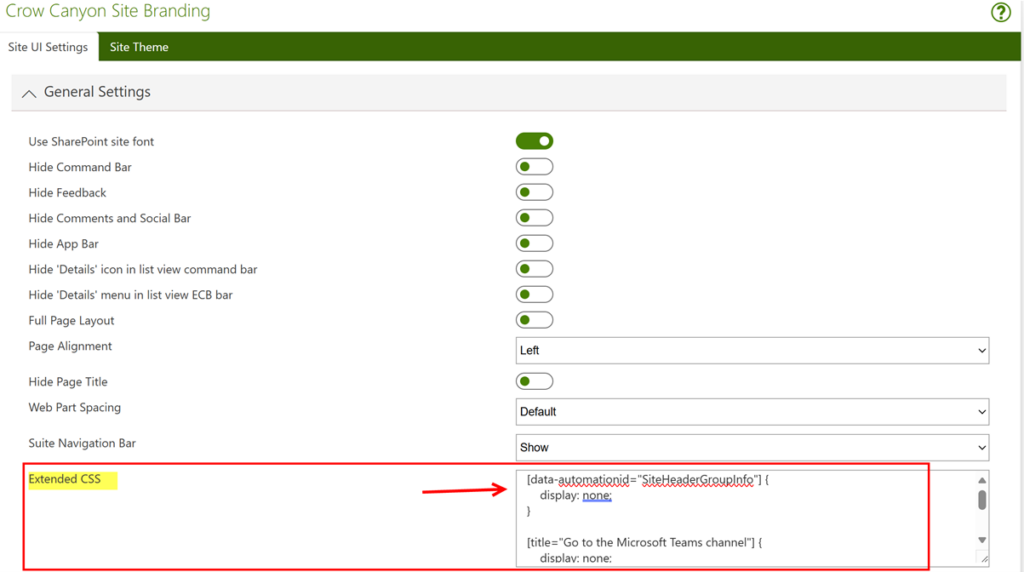The width and height of the screenshot is (1024, 572).
Task: Toggle Hide 'Details' icon in list view command bar
Action: (534, 269)
